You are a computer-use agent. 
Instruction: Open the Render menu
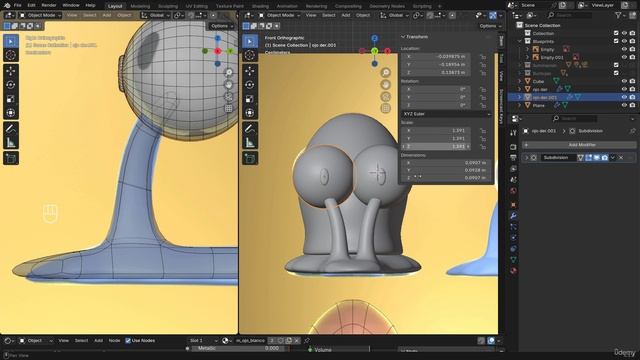click(x=49, y=6)
